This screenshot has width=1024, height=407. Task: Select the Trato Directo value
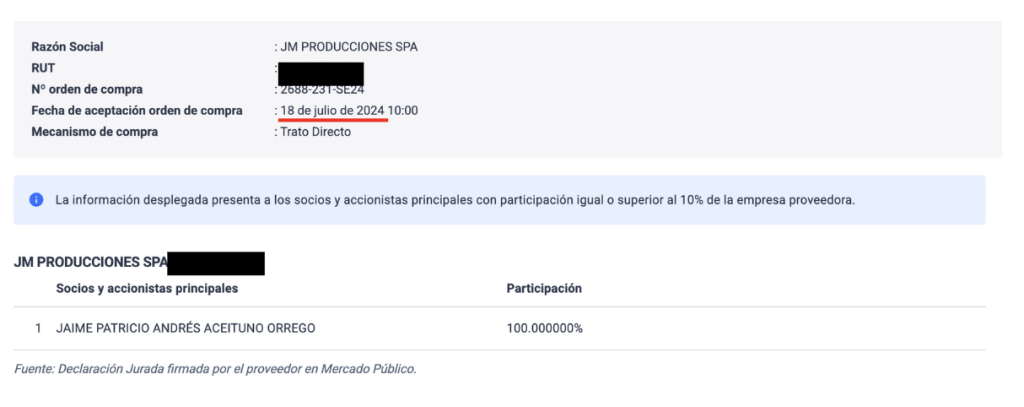(x=315, y=132)
